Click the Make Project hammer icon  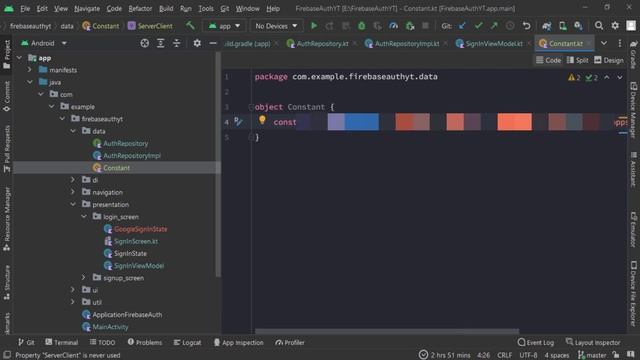190,26
